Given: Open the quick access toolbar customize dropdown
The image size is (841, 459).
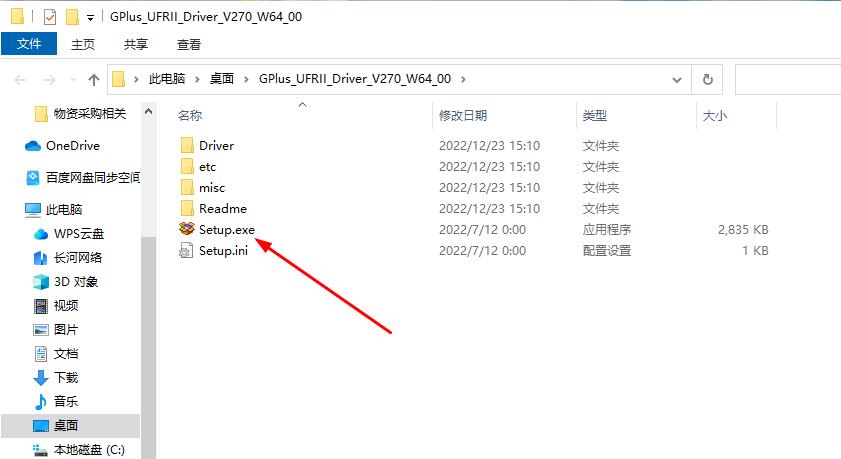Looking at the screenshot, I should [91, 18].
